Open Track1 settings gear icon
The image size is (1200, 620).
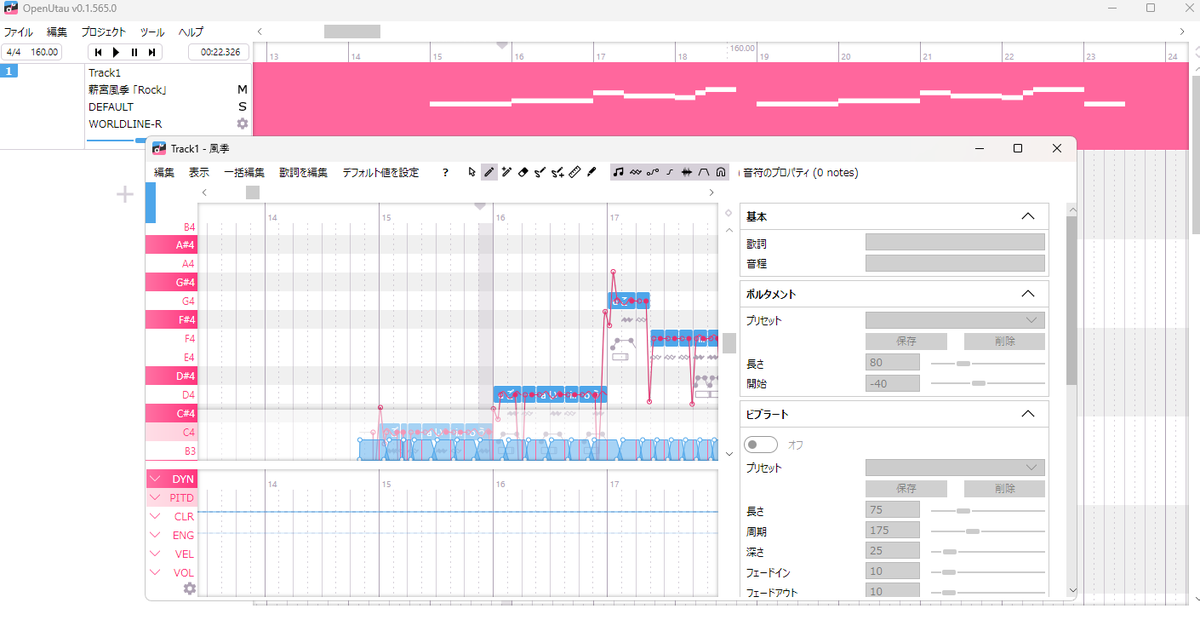(x=241, y=124)
